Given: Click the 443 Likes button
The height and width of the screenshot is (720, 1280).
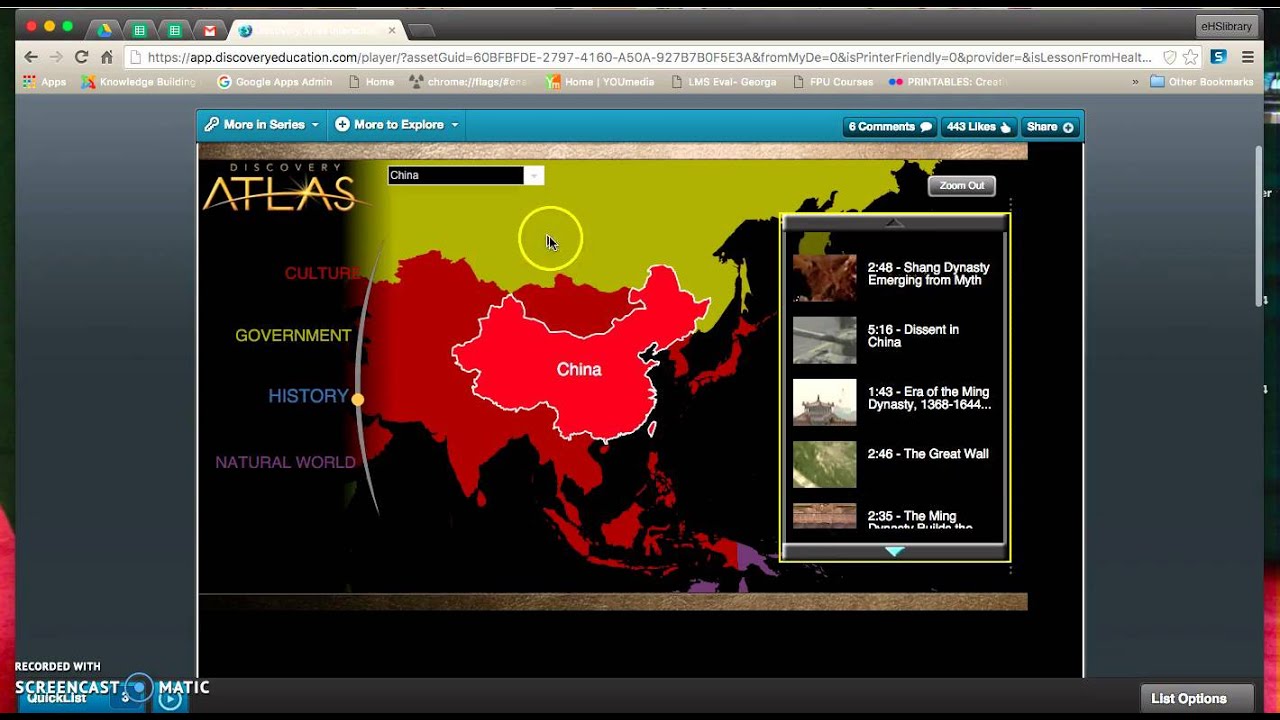Looking at the screenshot, I should 979,127.
